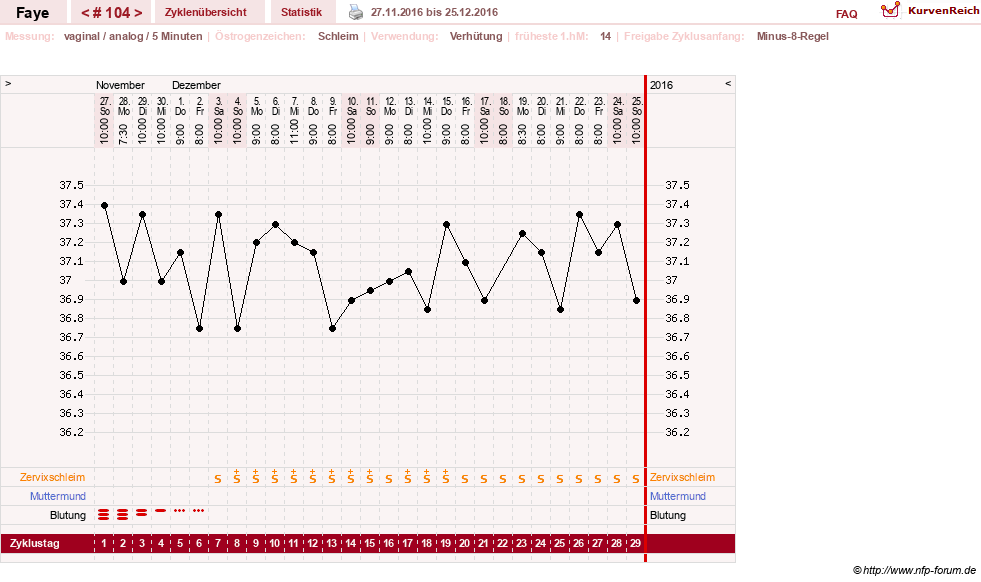Click the date header 19. Mo

point(522,106)
